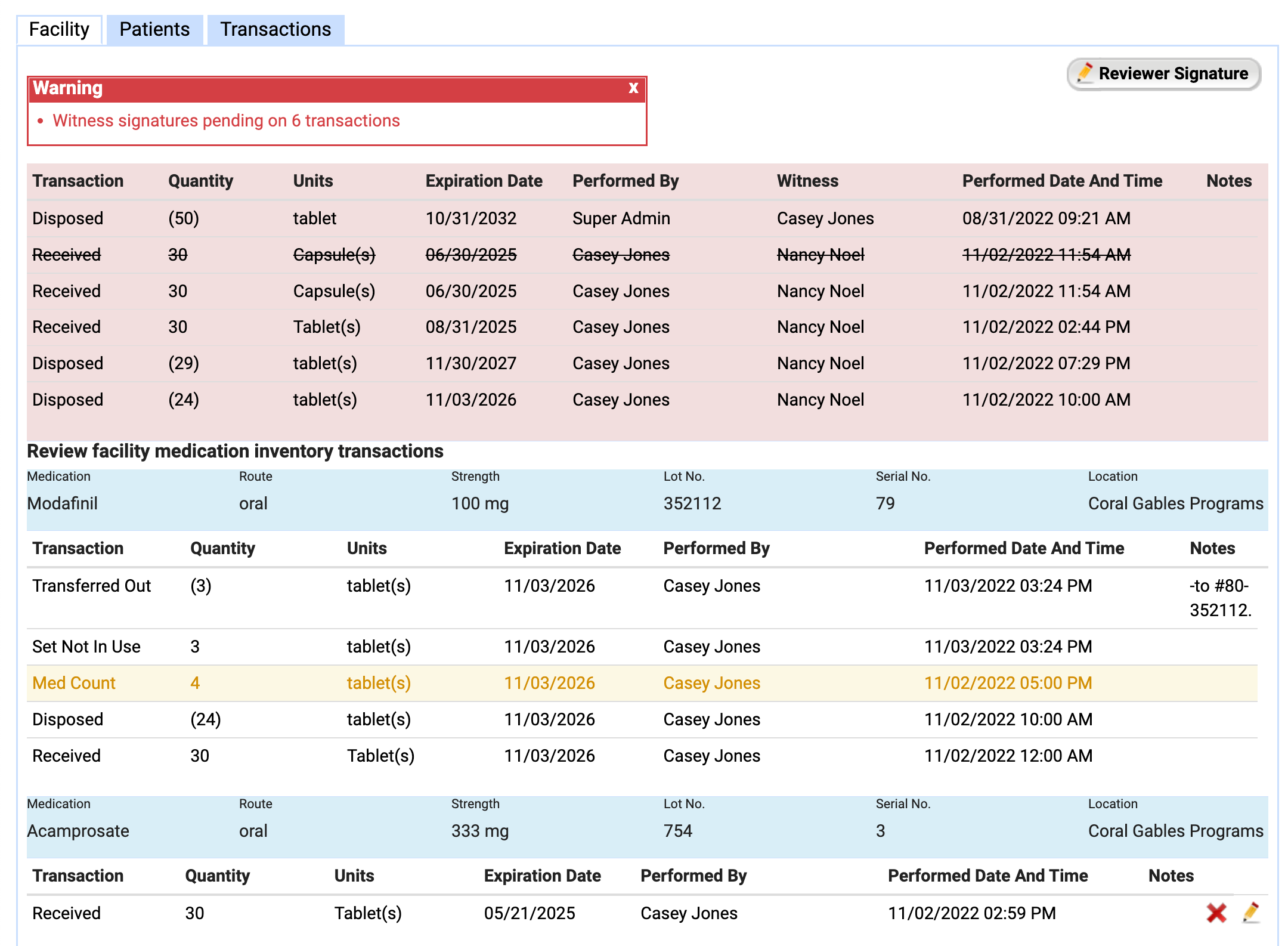
Task: Click Modafinil location Coral Gables Programs
Action: click(1176, 503)
